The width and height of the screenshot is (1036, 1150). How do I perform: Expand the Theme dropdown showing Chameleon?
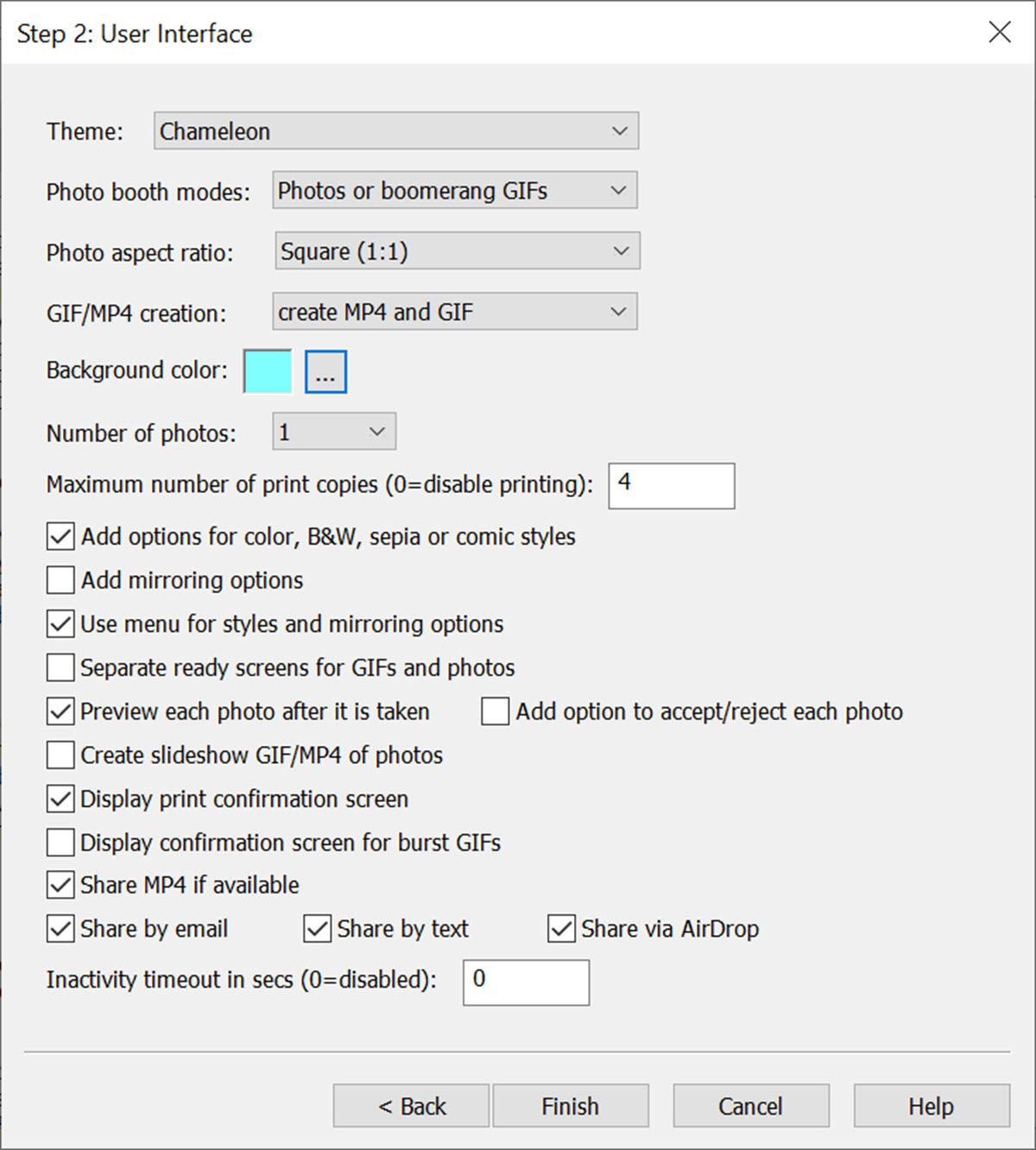[x=396, y=131]
